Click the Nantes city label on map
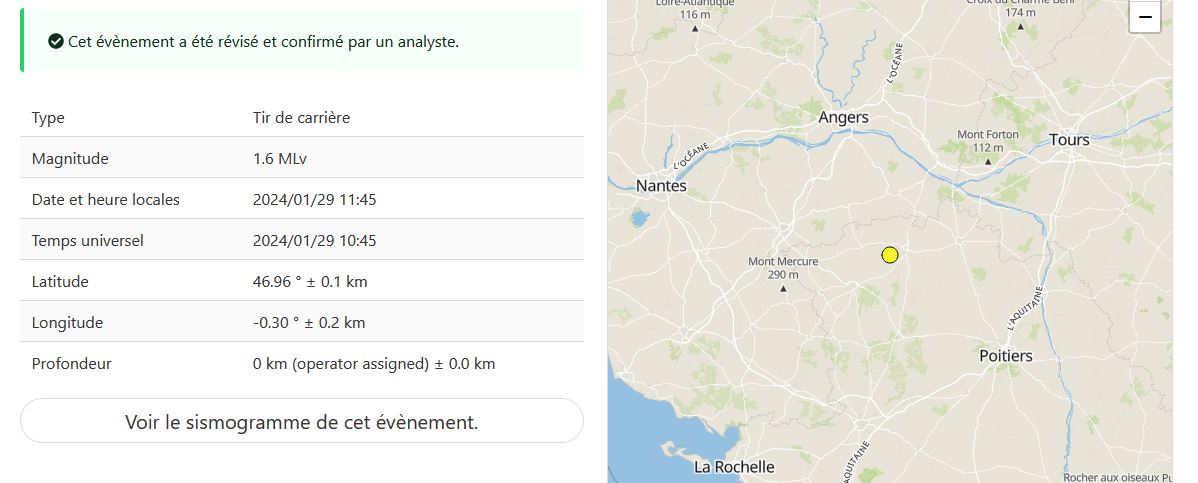 point(661,186)
